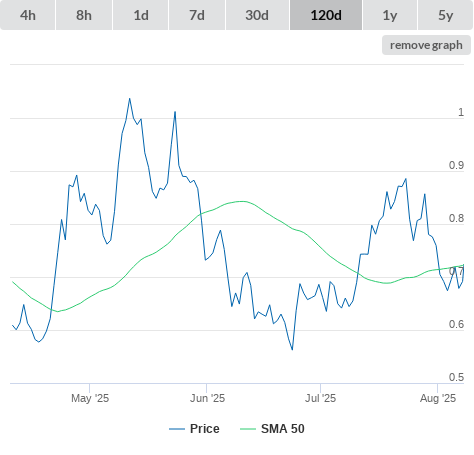Image resolution: width=474 pixels, height=455 pixels.
Task: Open the 5y time range
Action: coord(446,15)
